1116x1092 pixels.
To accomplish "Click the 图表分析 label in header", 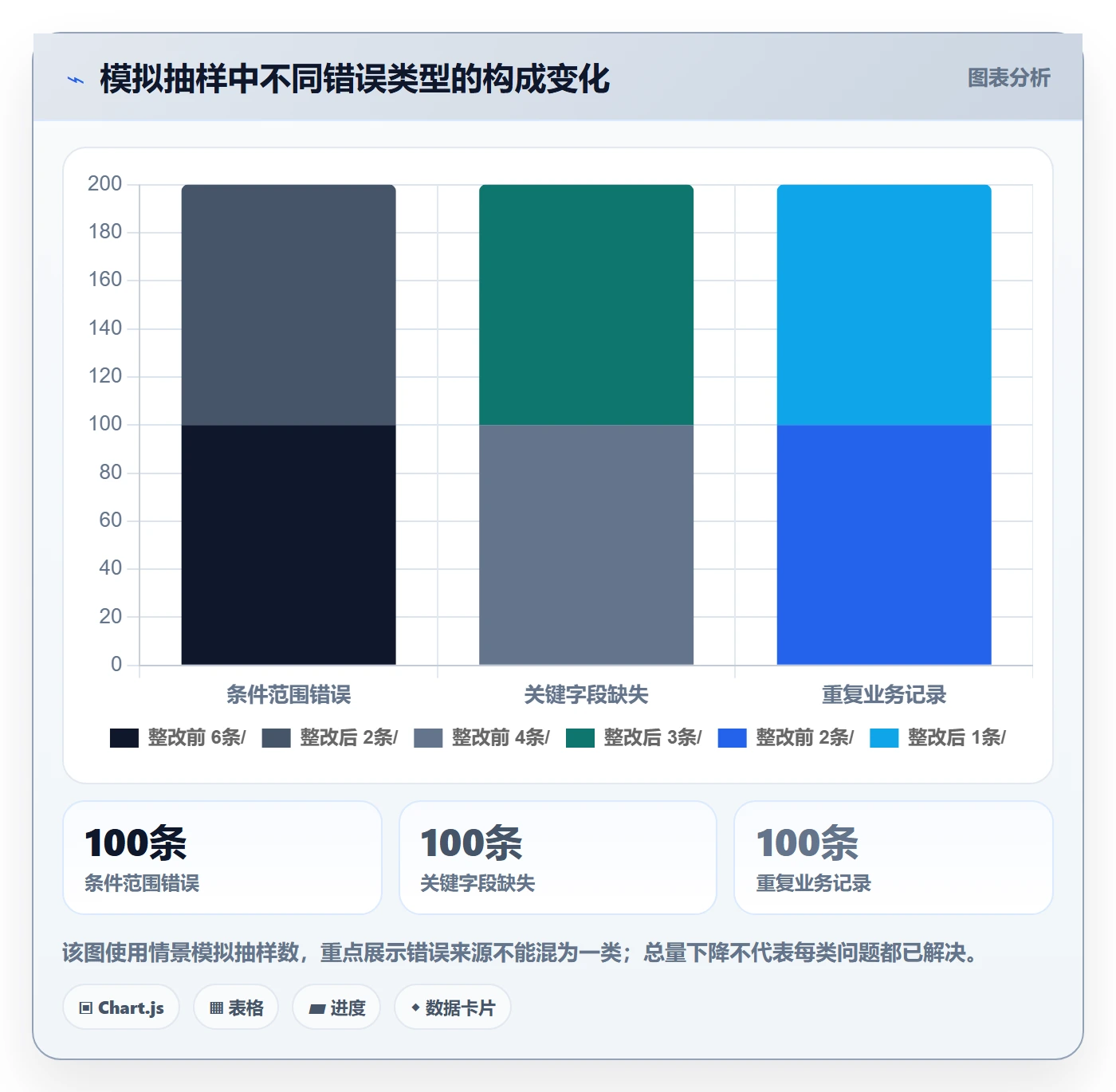I will pyautogui.click(x=1008, y=78).
